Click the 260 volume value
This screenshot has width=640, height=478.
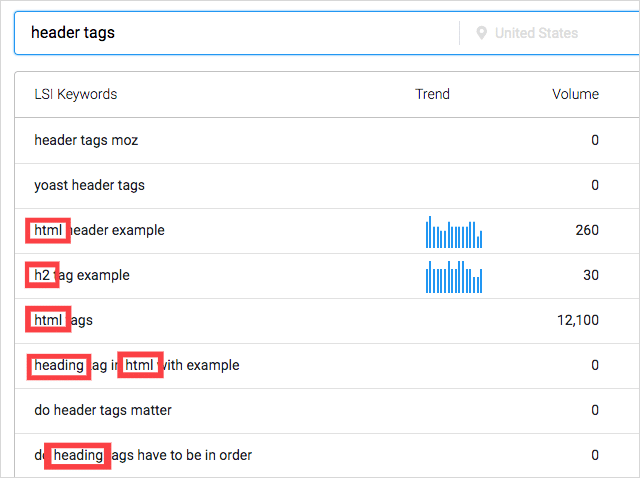587,231
